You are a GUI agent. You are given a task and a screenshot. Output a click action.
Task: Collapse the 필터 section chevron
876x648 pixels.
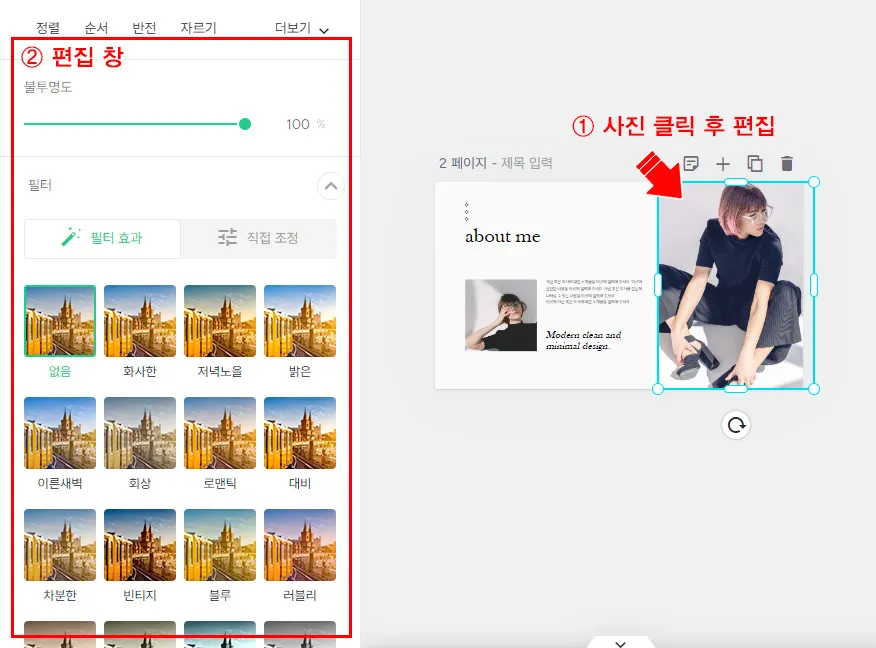(x=331, y=186)
